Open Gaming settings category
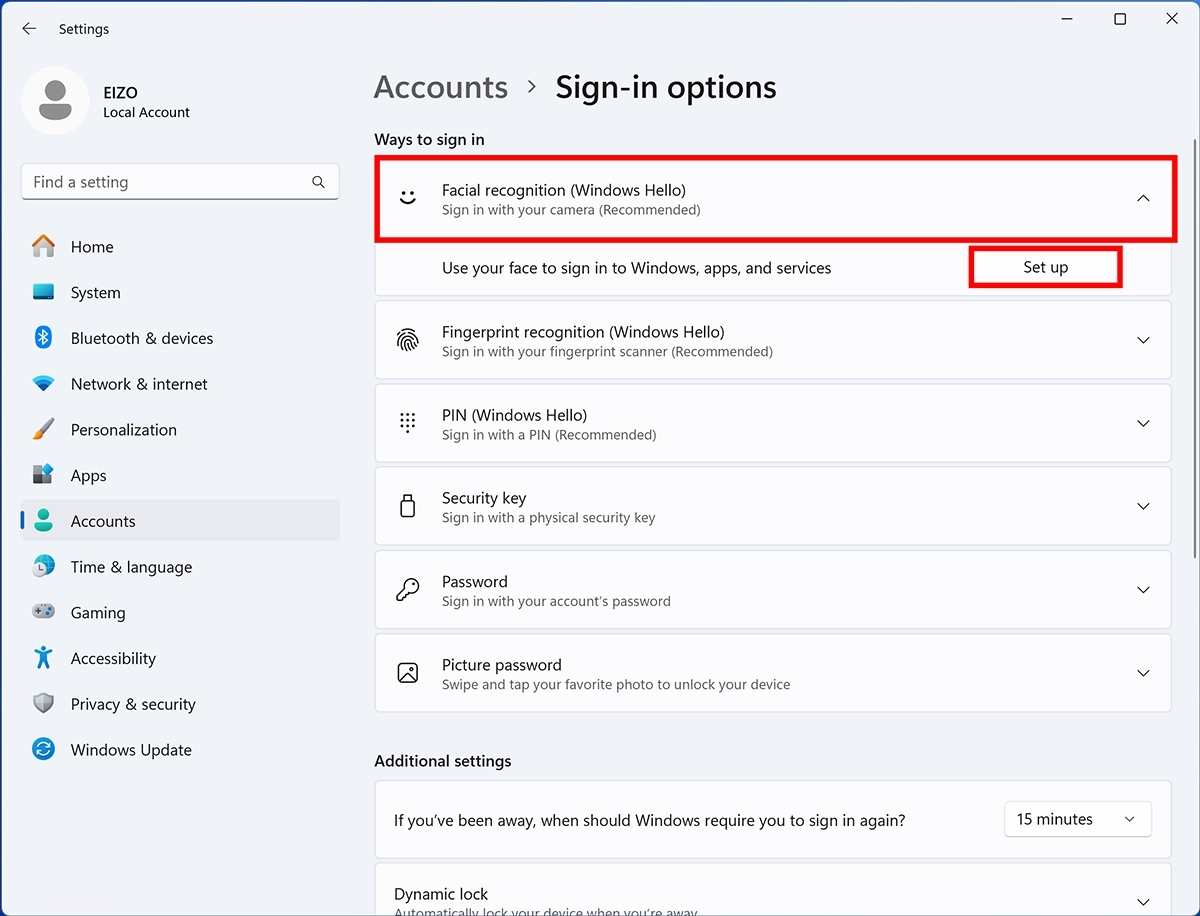The height and width of the screenshot is (916, 1200). click(x=180, y=613)
